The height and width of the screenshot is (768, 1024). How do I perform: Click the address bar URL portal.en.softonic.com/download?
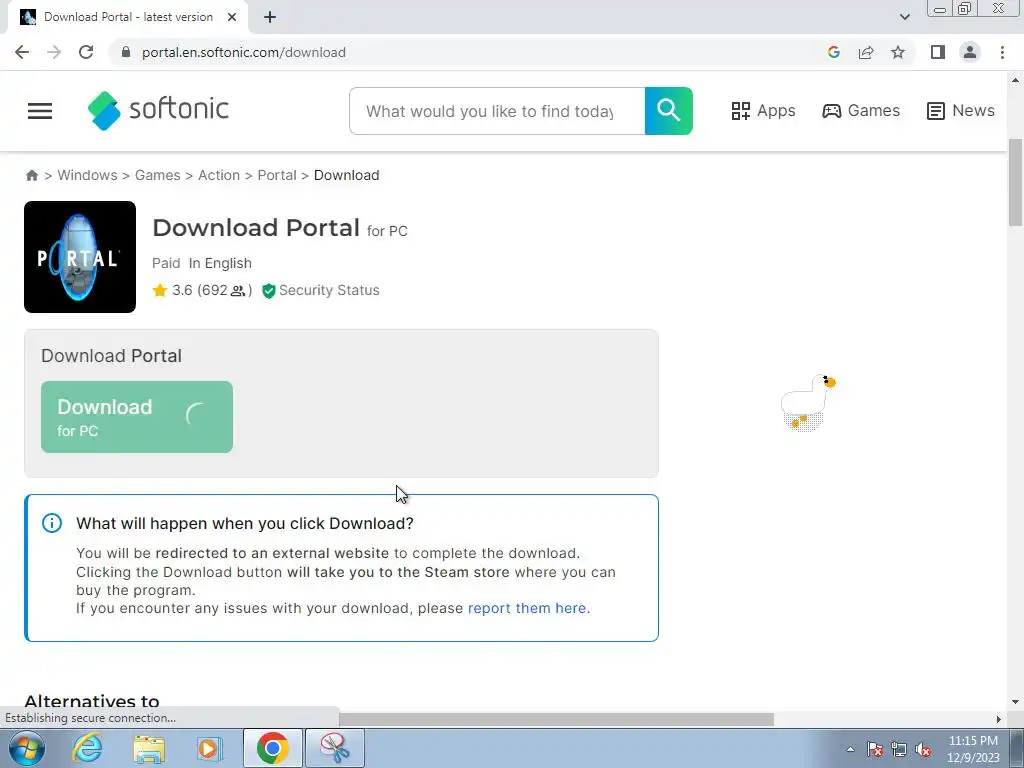coord(244,52)
